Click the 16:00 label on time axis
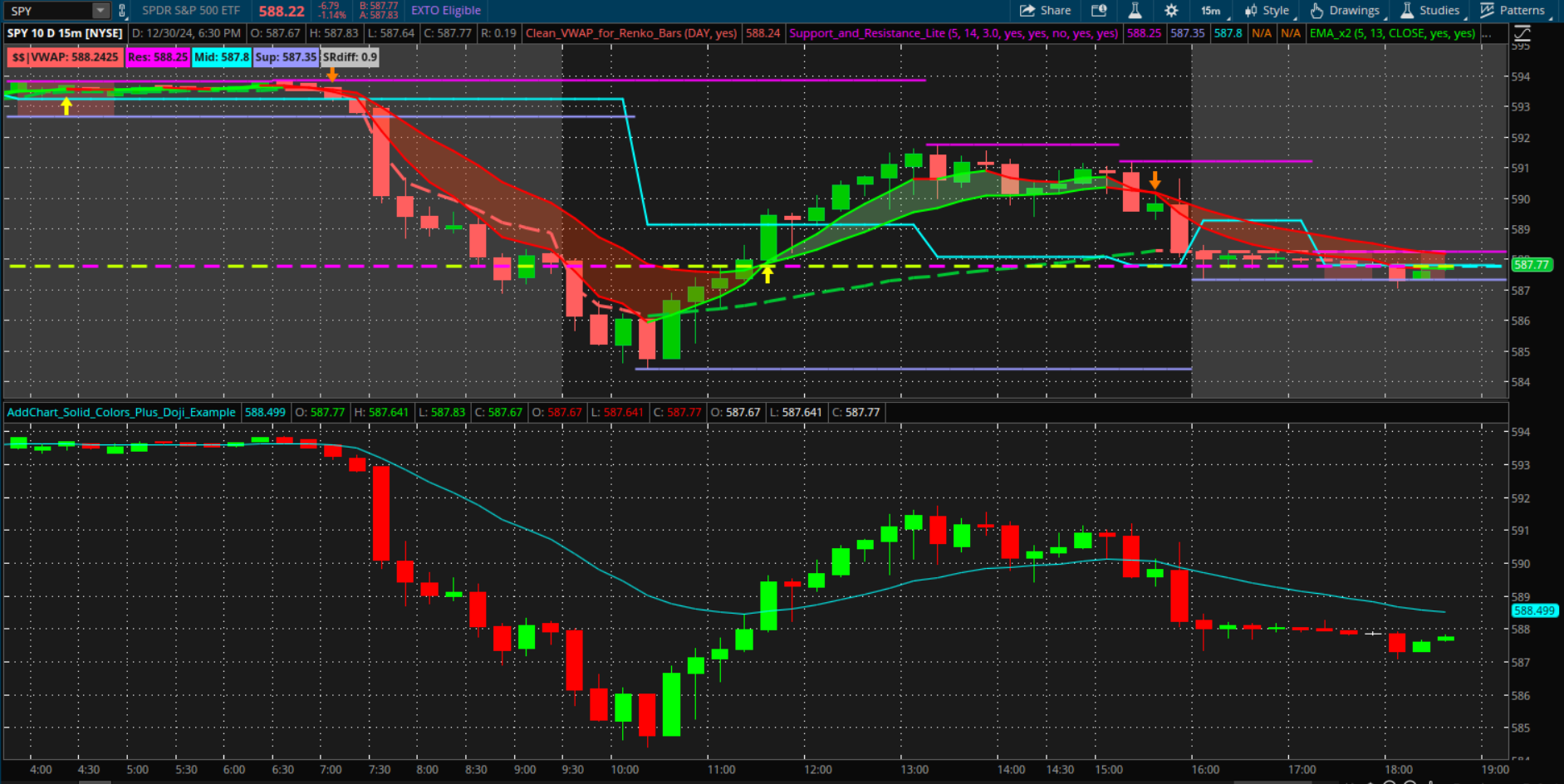1564x784 pixels. pyautogui.click(x=1205, y=770)
